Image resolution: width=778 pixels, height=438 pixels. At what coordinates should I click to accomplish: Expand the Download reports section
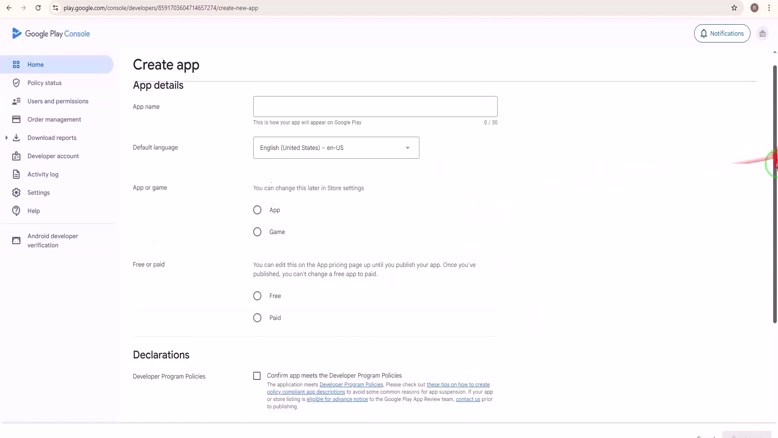tap(7, 138)
